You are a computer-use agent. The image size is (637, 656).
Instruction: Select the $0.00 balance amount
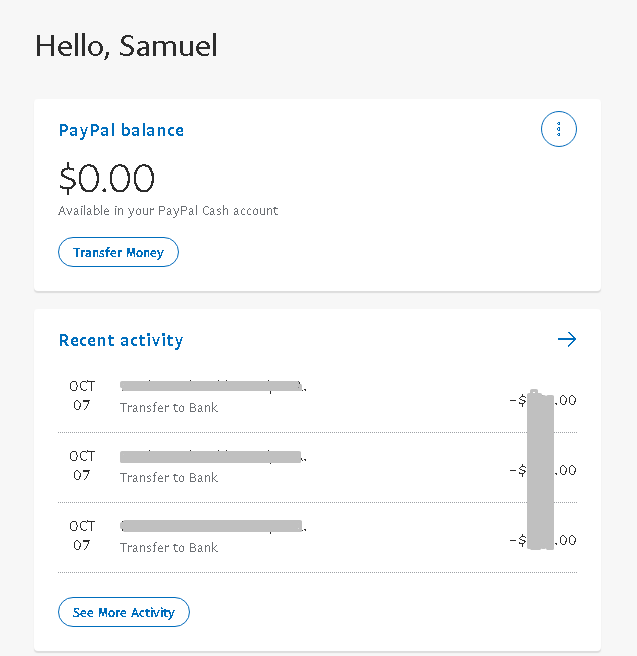point(106,179)
